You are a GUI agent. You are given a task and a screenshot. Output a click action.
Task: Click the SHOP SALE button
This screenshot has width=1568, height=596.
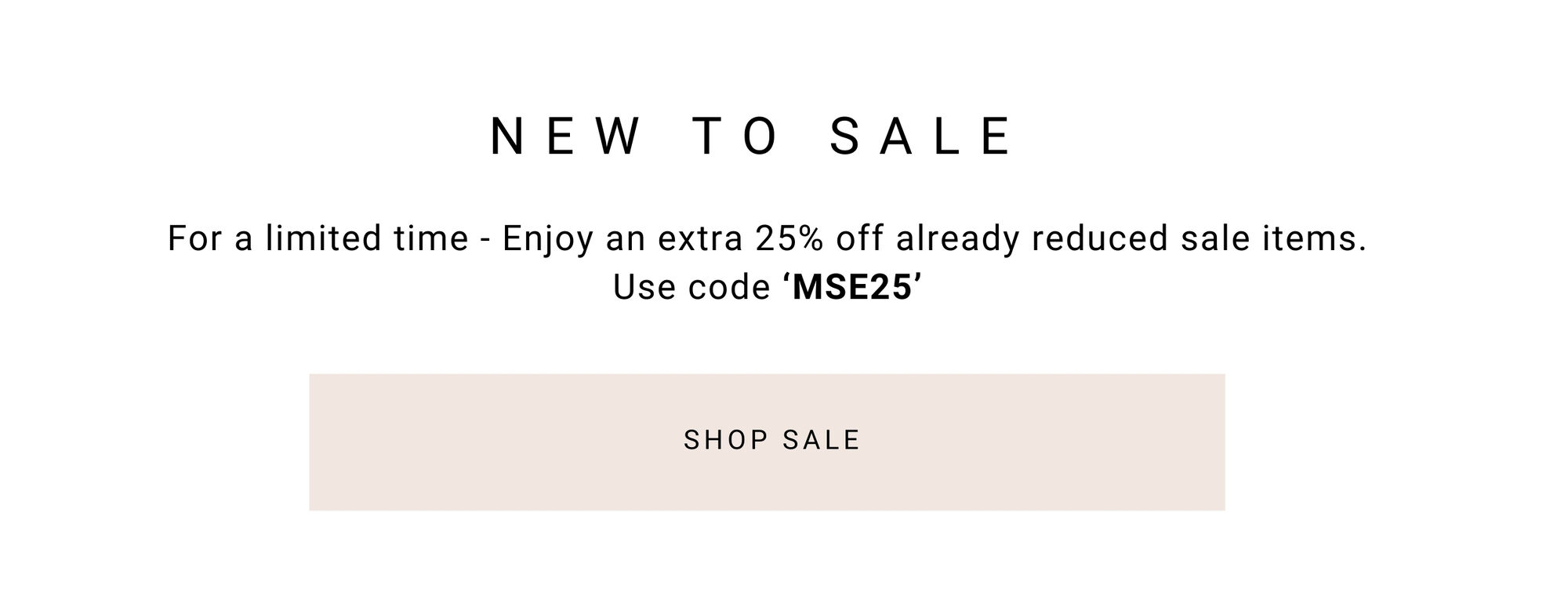[767, 442]
